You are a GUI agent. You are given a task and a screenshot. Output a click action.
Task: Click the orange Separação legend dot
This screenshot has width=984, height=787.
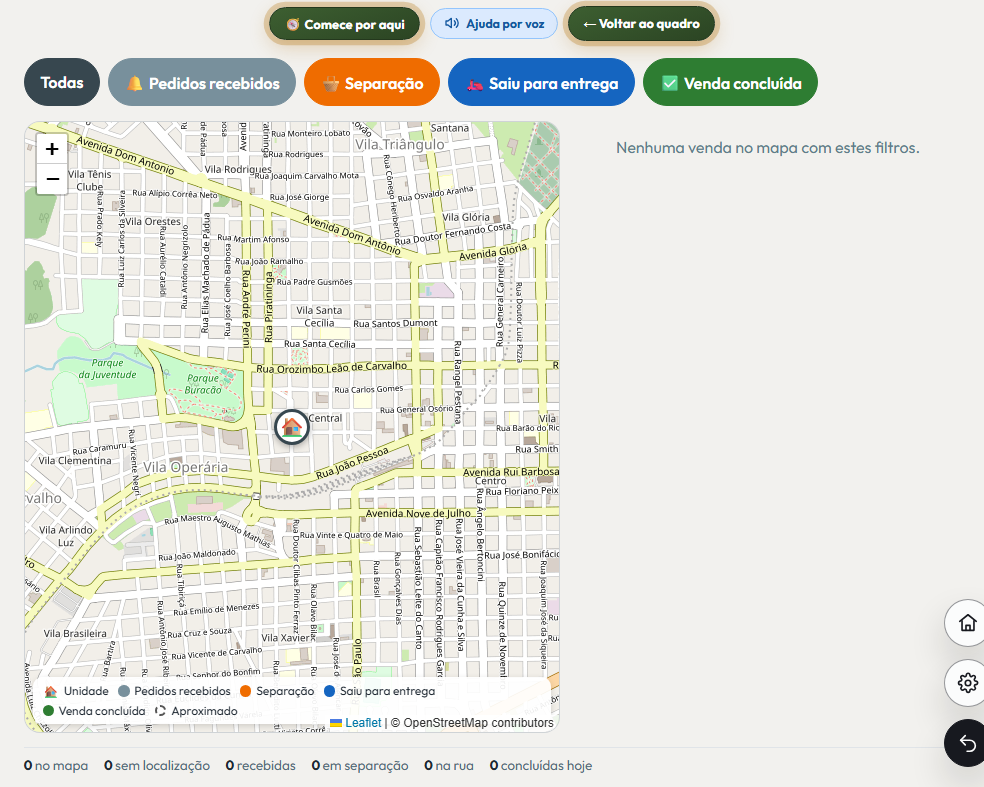pos(245,691)
